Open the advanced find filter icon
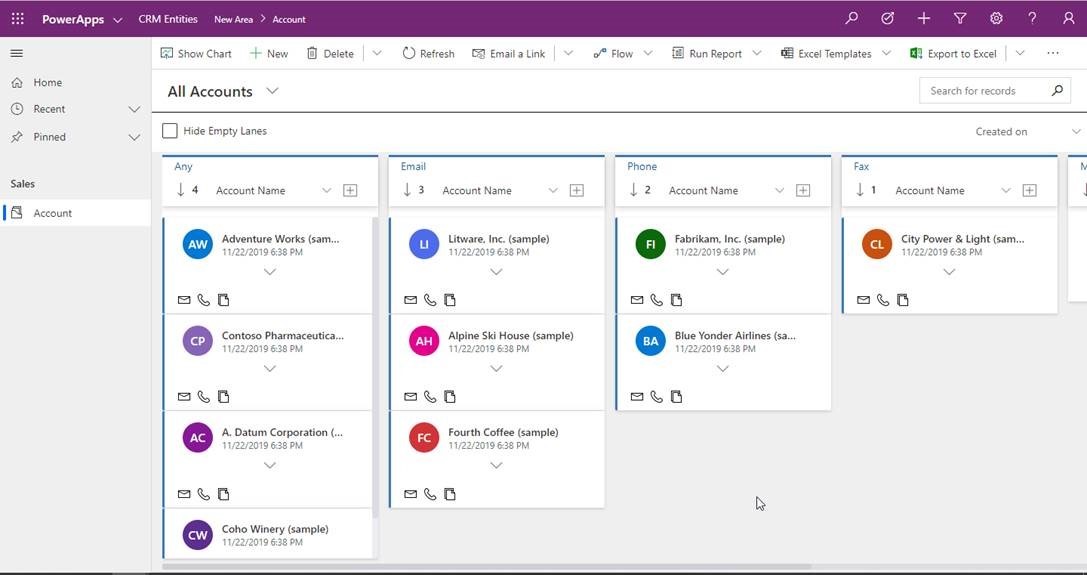This screenshot has height=575, width=1087. coord(960,19)
